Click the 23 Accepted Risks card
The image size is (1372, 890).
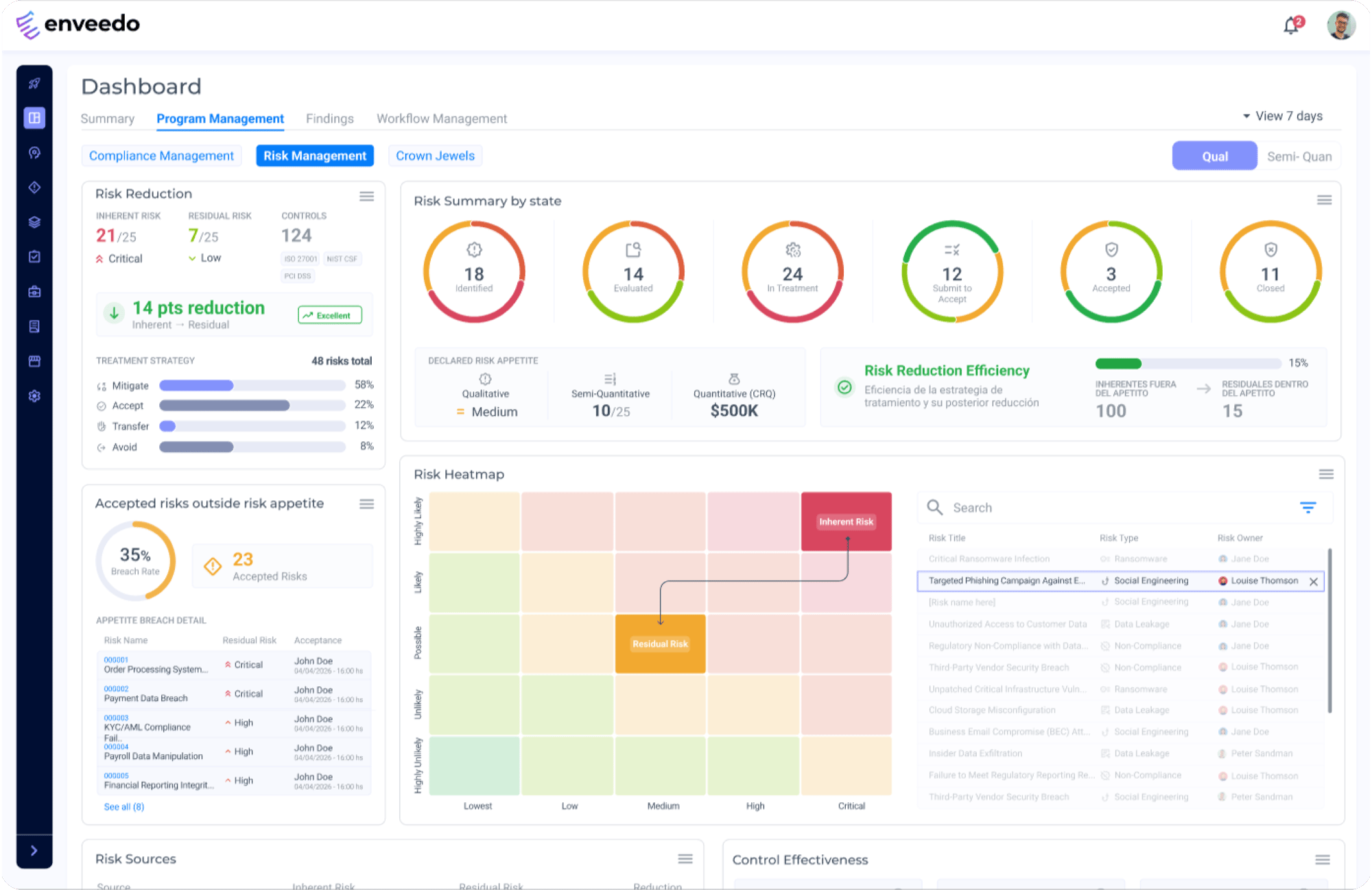283,567
